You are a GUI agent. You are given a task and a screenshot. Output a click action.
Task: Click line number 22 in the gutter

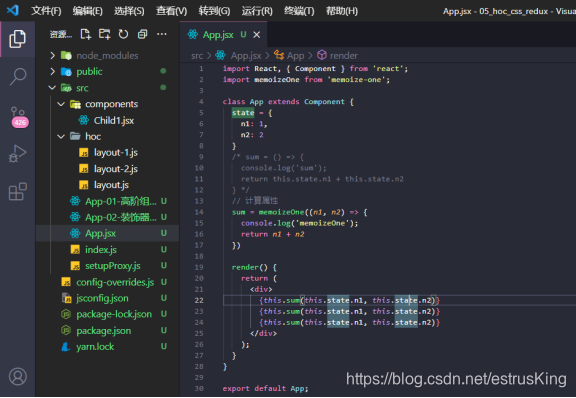coord(199,300)
